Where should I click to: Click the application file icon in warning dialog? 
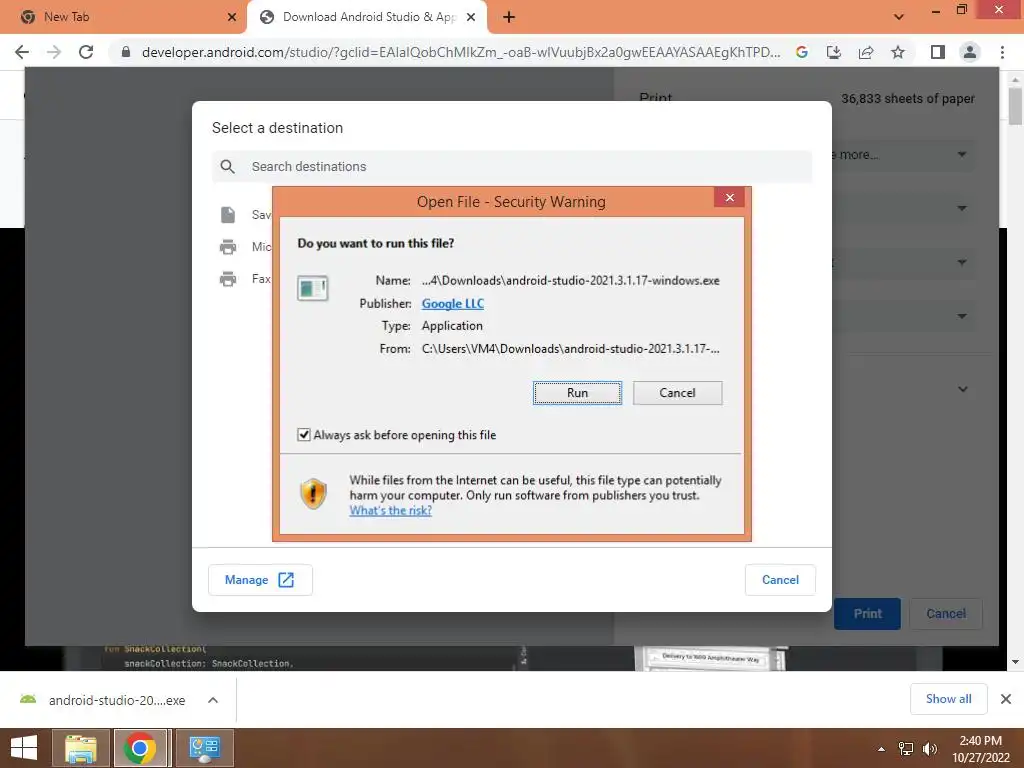click(312, 287)
